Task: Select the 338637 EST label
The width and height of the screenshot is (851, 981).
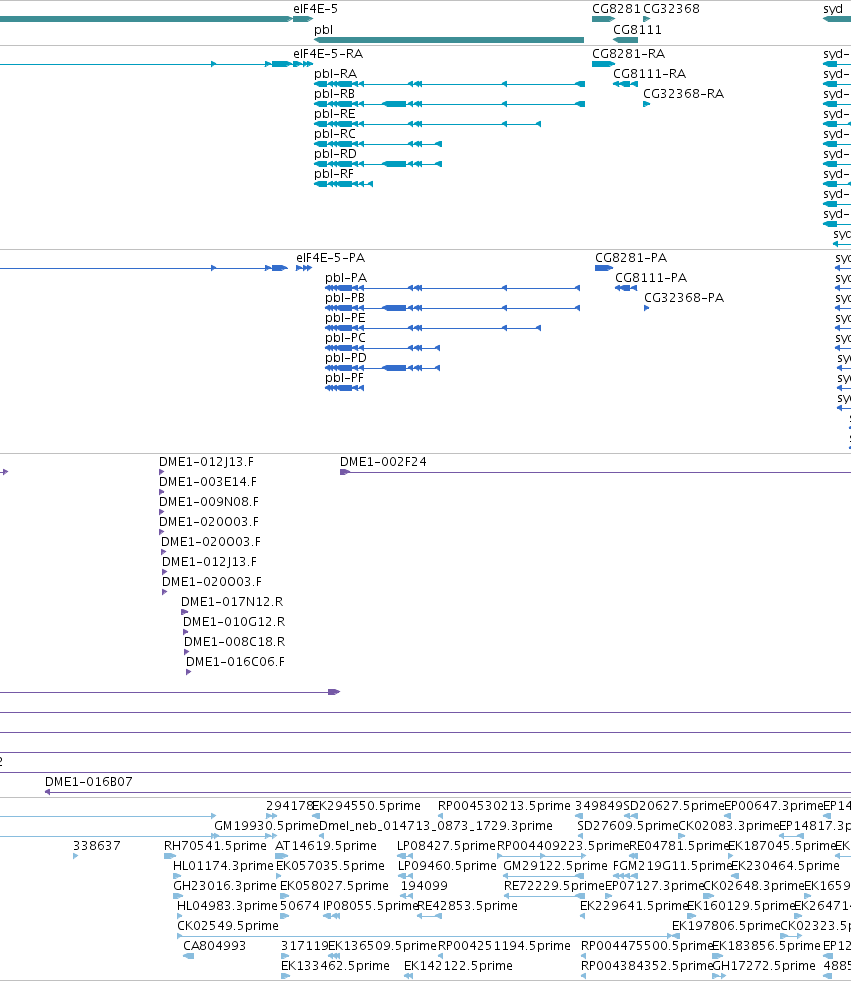Action: (x=96, y=846)
